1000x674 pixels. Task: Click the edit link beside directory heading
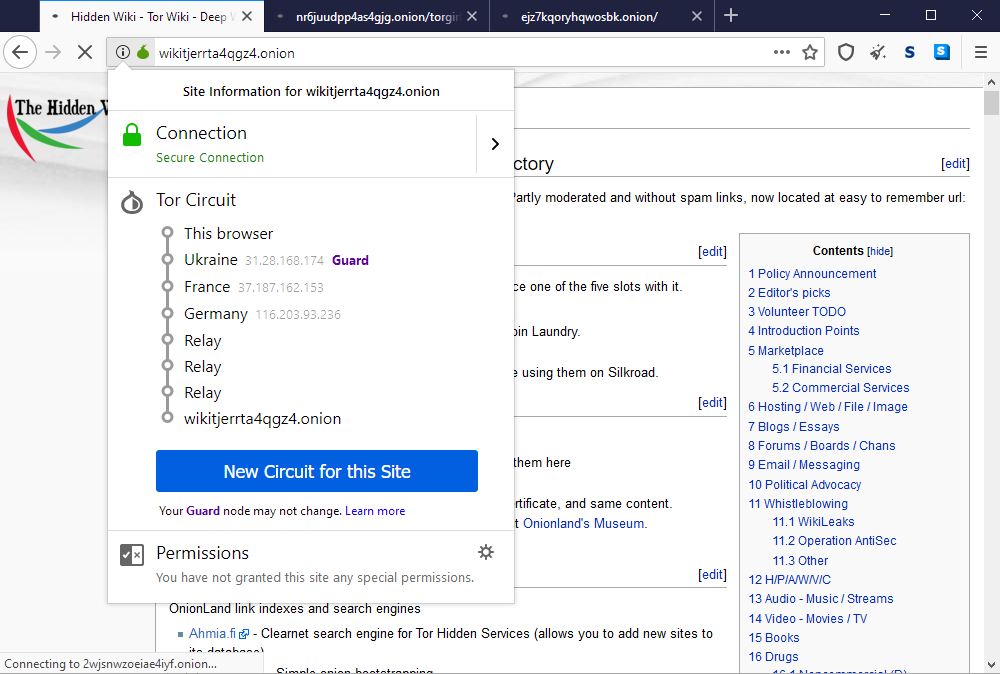(x=955, y=164)
